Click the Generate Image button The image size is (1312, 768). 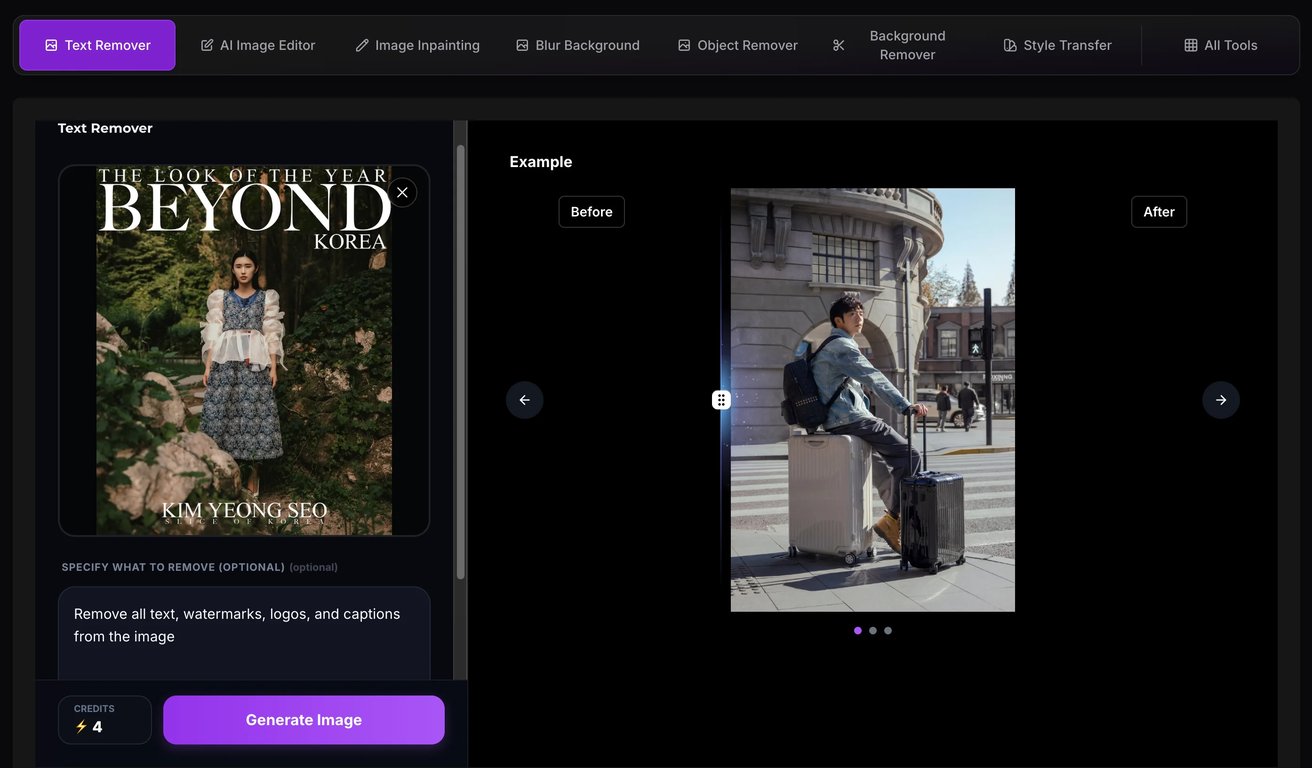click(x=304, y=720)
